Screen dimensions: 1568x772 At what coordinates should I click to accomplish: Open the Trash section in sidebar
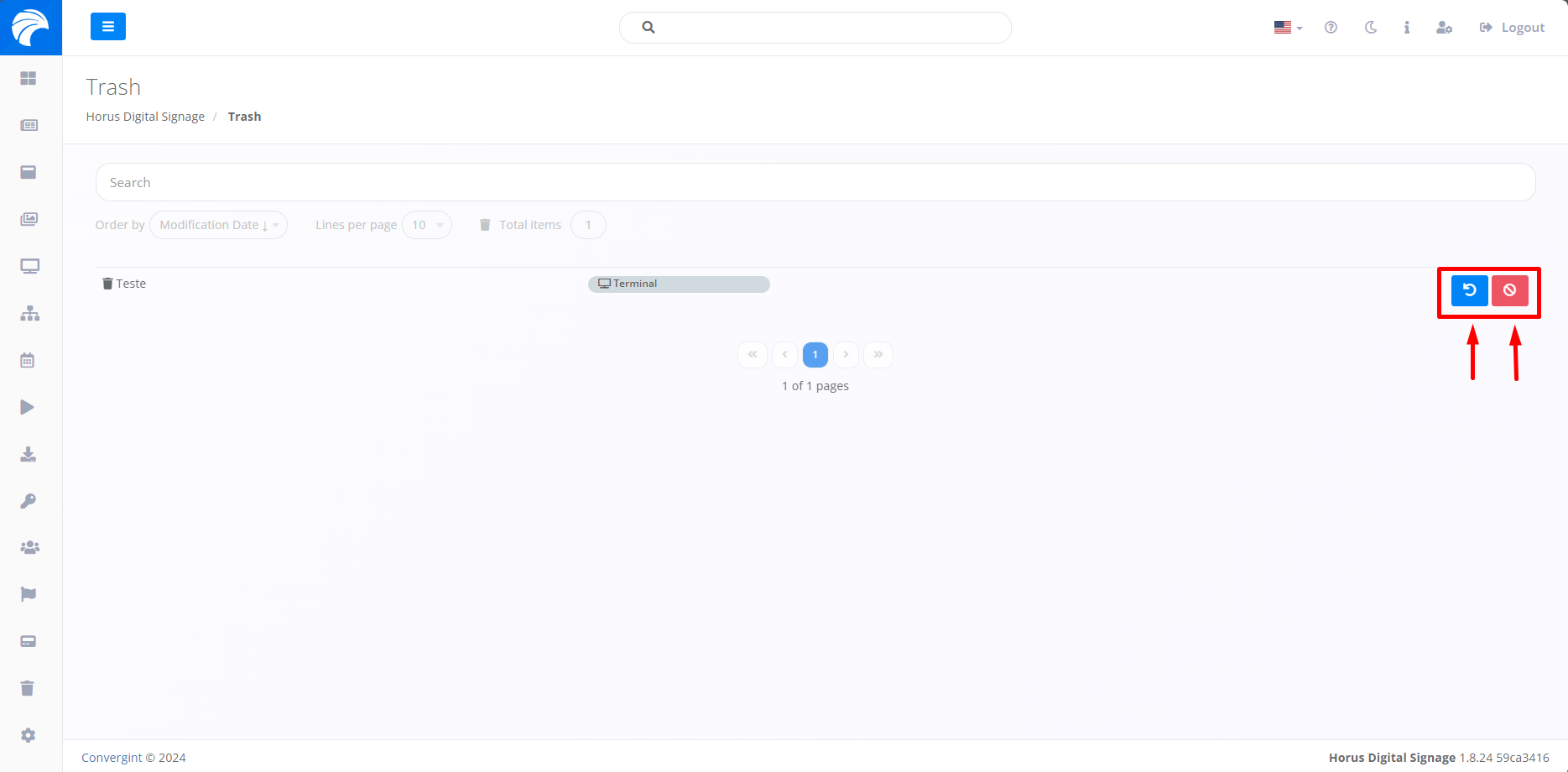28,688
